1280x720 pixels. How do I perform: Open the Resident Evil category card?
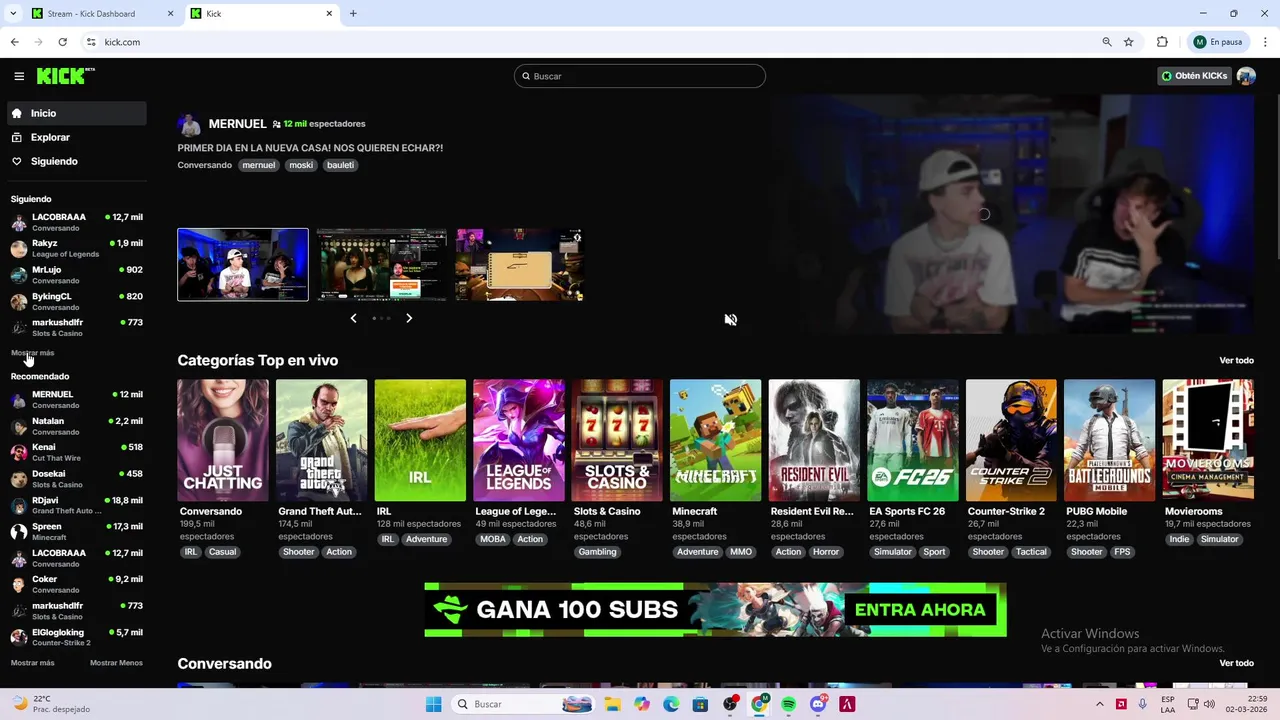(814, 440)
